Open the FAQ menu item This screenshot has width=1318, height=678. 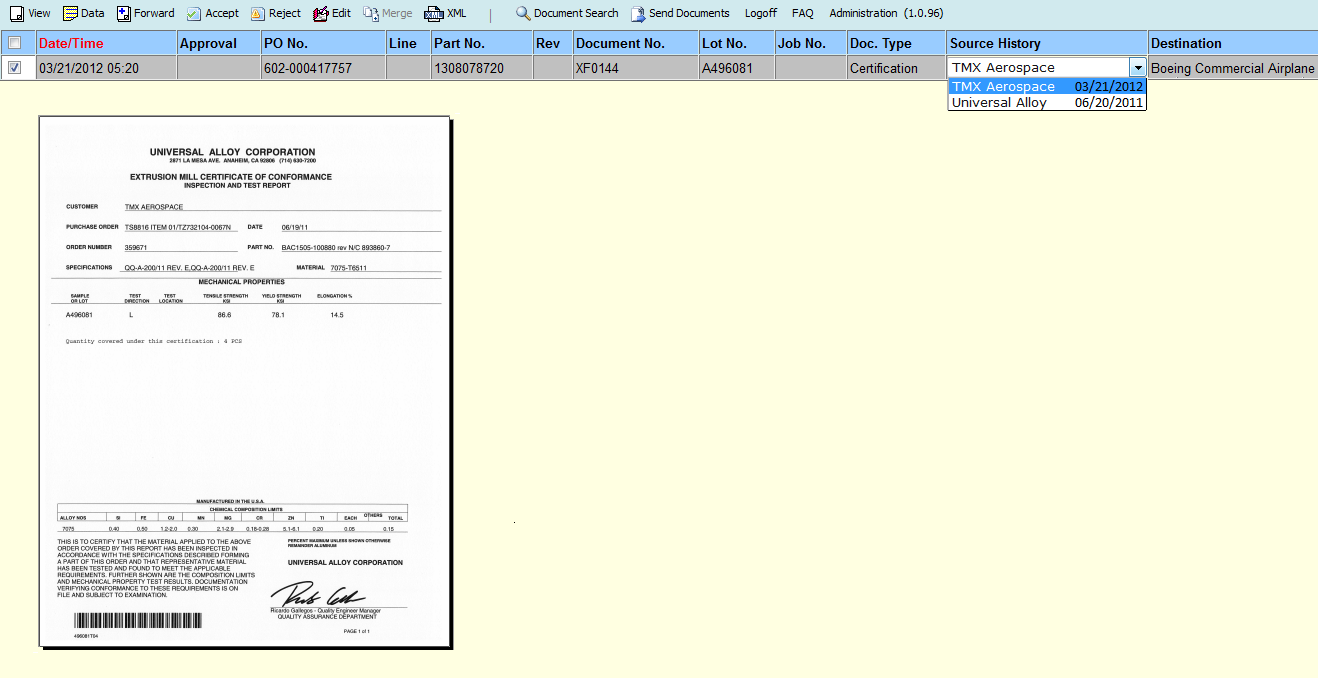pos(803,14)
